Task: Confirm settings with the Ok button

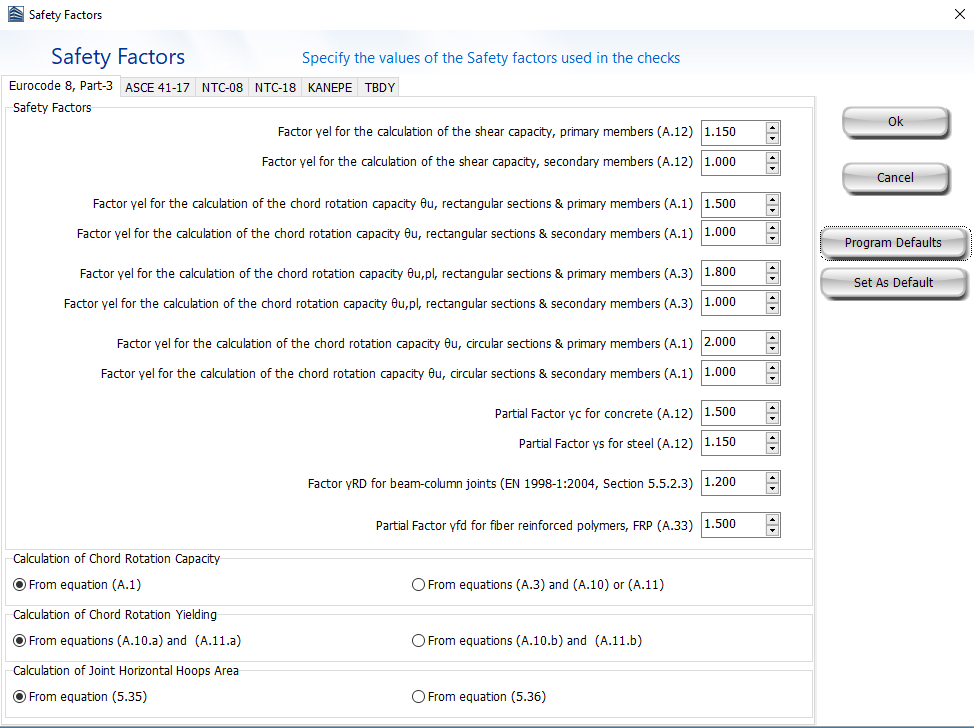Action: 894,120
